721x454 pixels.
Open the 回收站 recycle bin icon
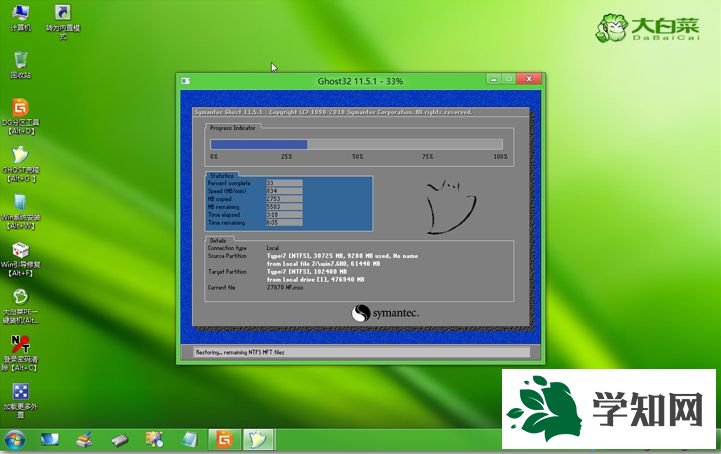tap(21, 65)
